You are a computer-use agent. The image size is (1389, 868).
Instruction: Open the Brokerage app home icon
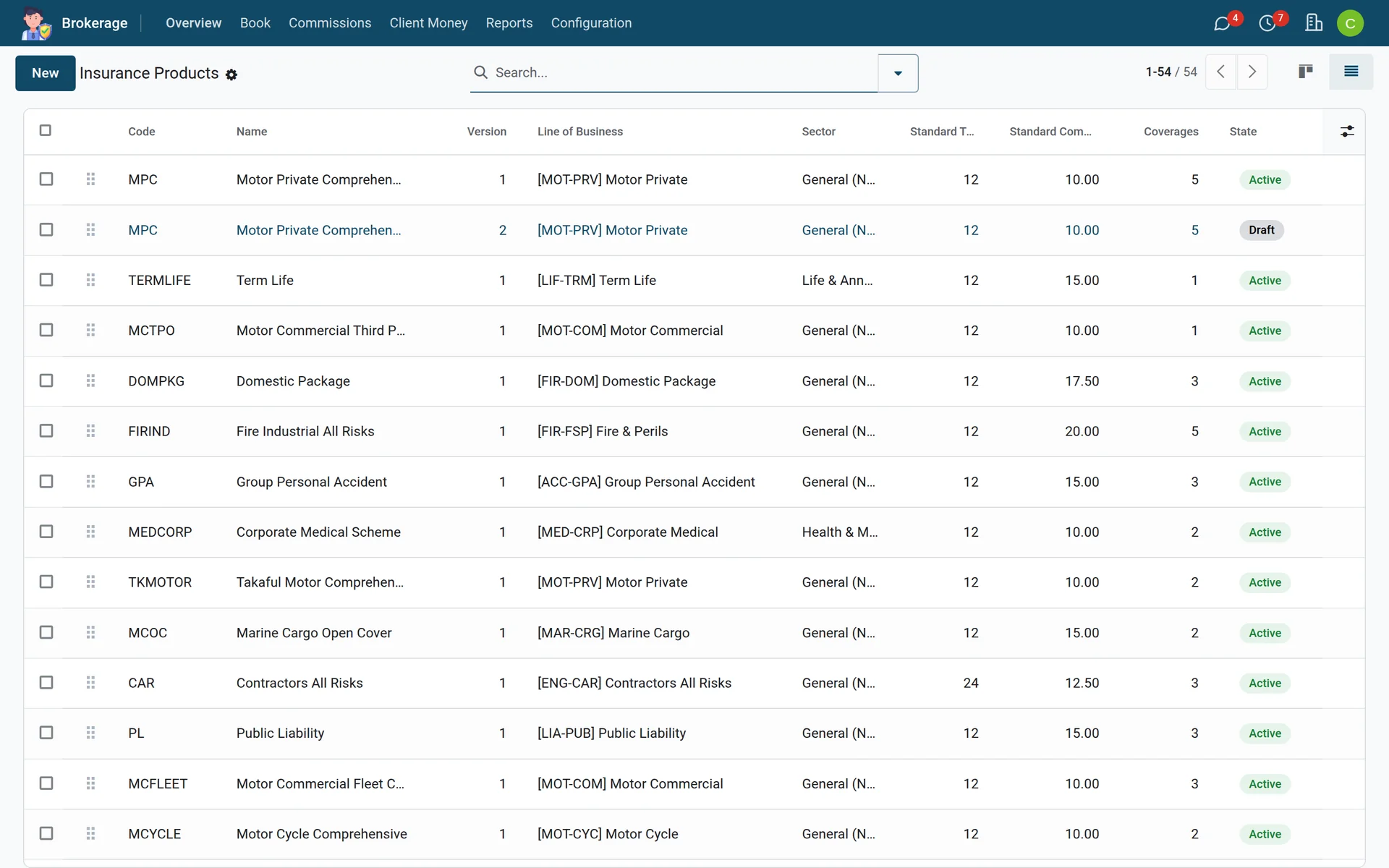click(35, 23)
